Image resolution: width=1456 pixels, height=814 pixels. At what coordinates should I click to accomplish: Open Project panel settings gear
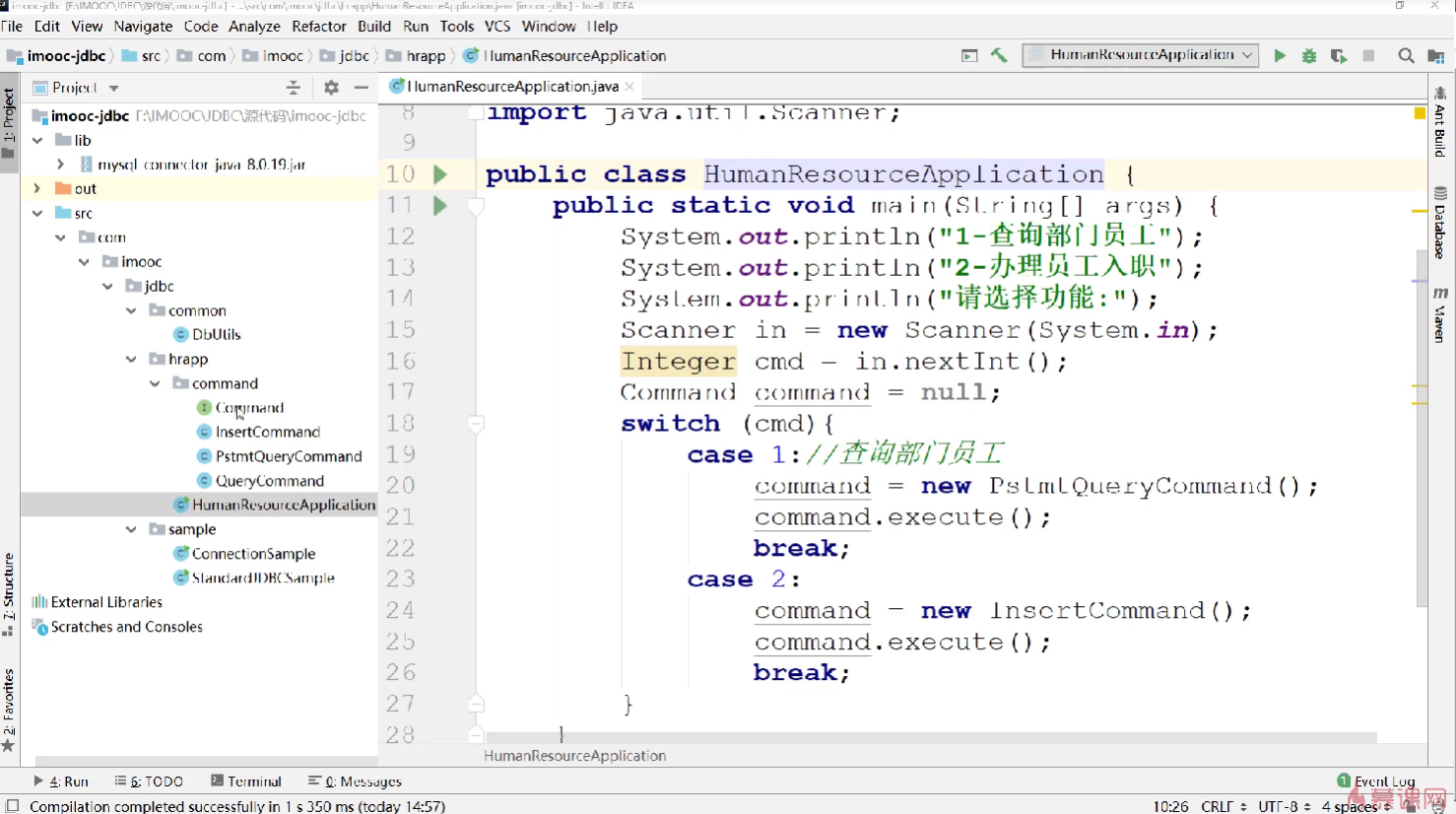[331, 88]
